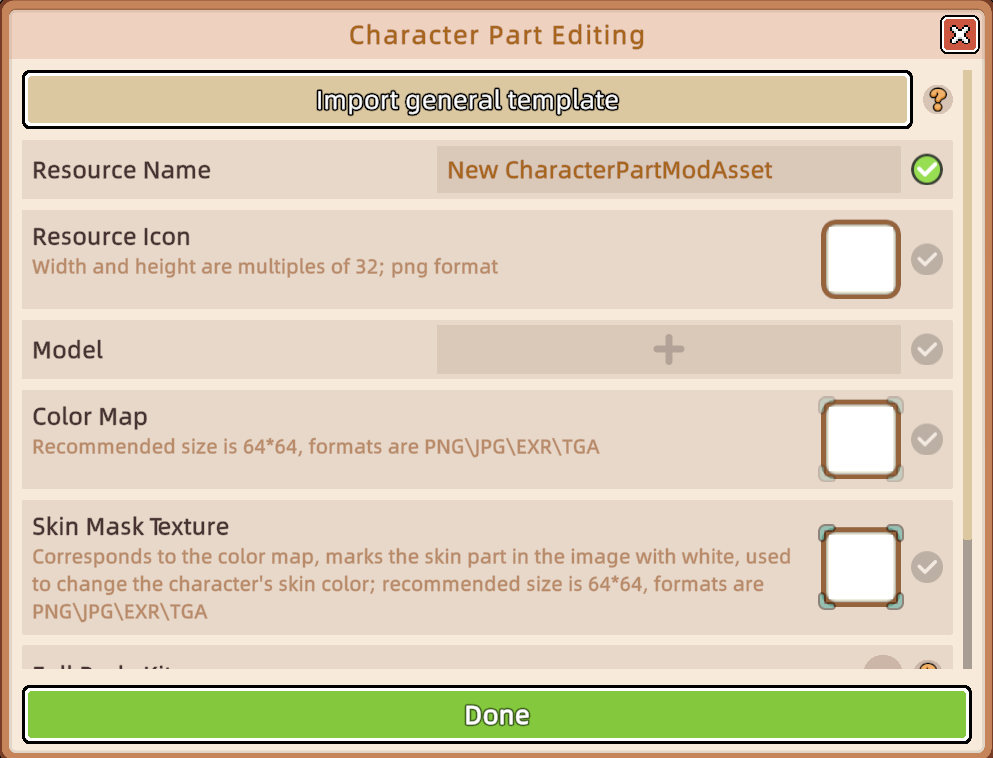
Task: Add a model with the plus button
Action: tap(668, 350)
